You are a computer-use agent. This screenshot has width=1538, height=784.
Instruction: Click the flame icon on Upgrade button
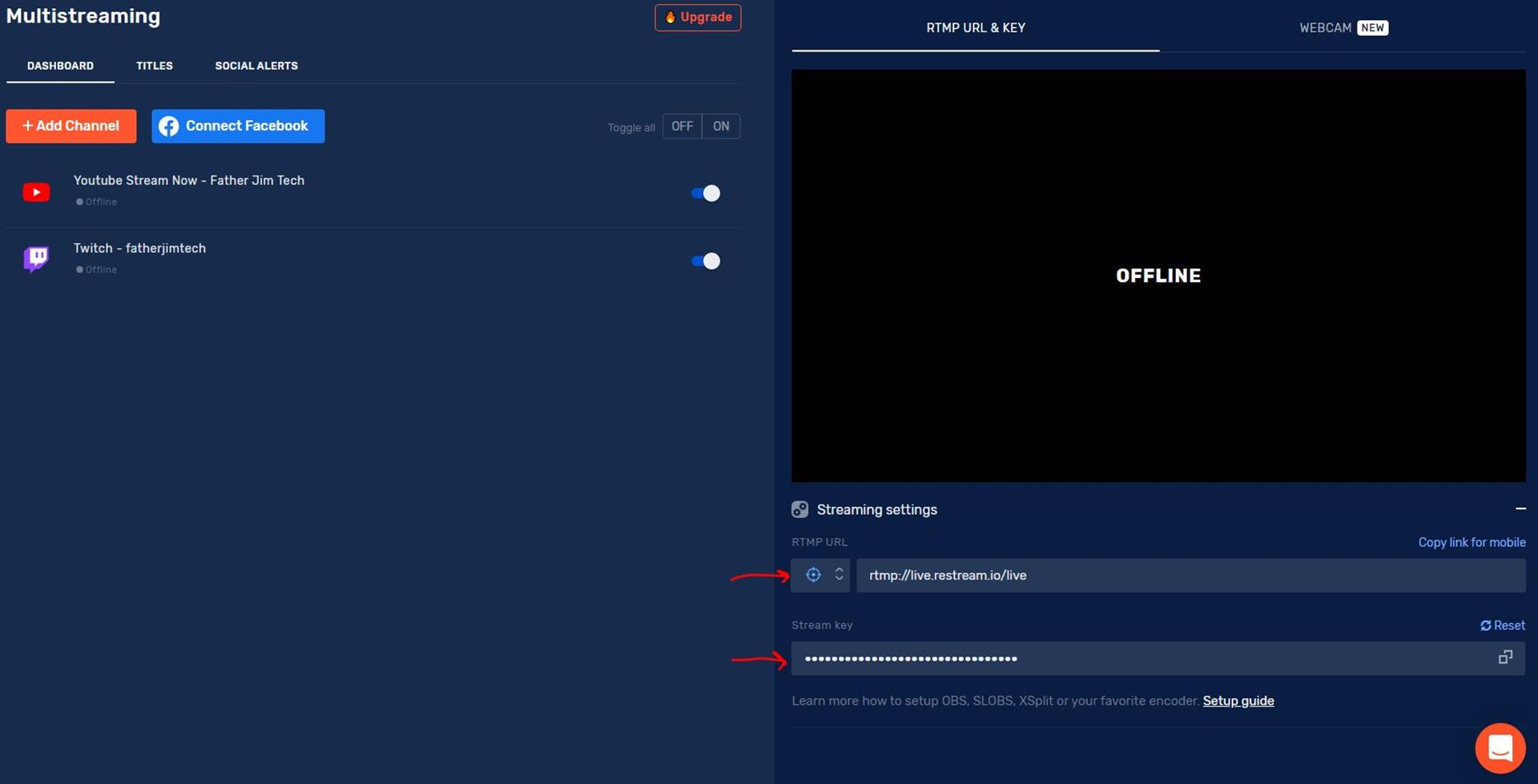pos(670,17)
